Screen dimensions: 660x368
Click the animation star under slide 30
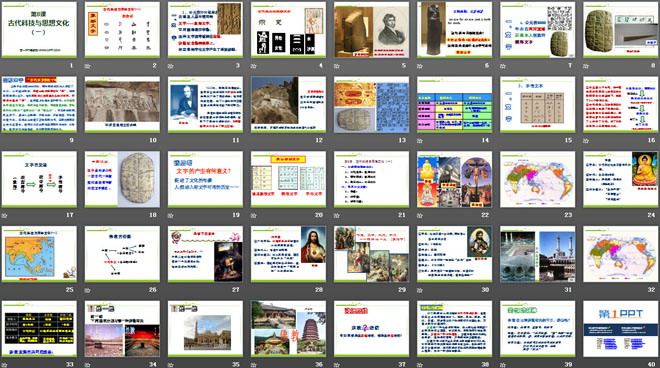[x=420, y=290]
